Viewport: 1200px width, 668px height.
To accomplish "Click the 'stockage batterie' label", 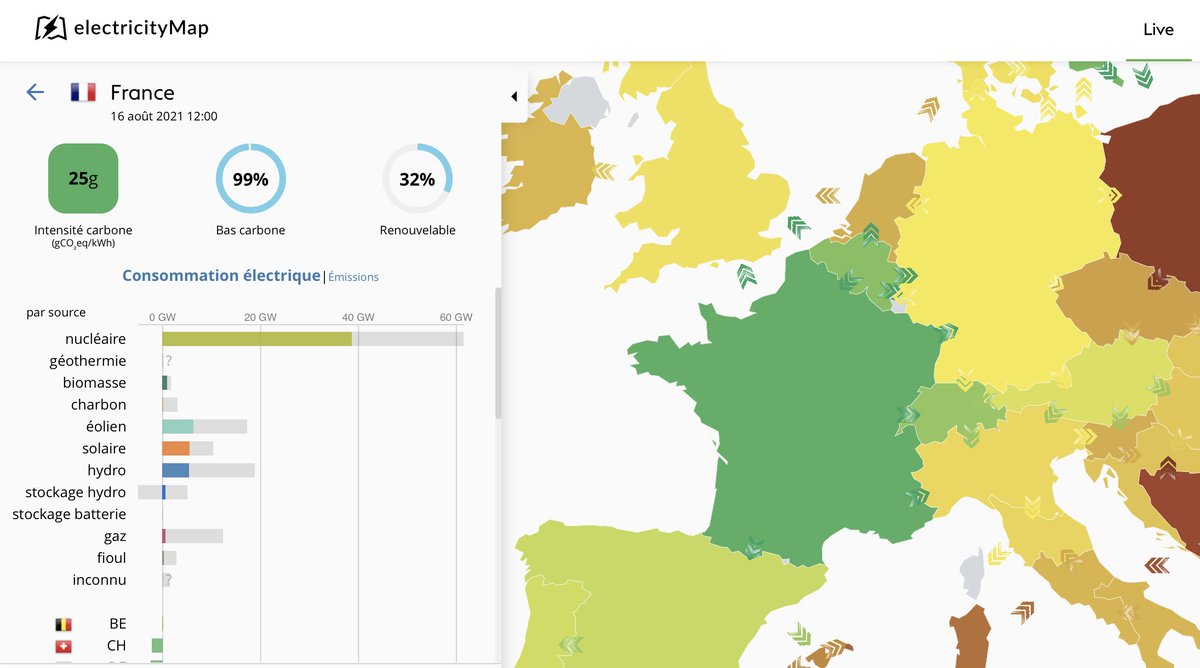I will point(69,514).
